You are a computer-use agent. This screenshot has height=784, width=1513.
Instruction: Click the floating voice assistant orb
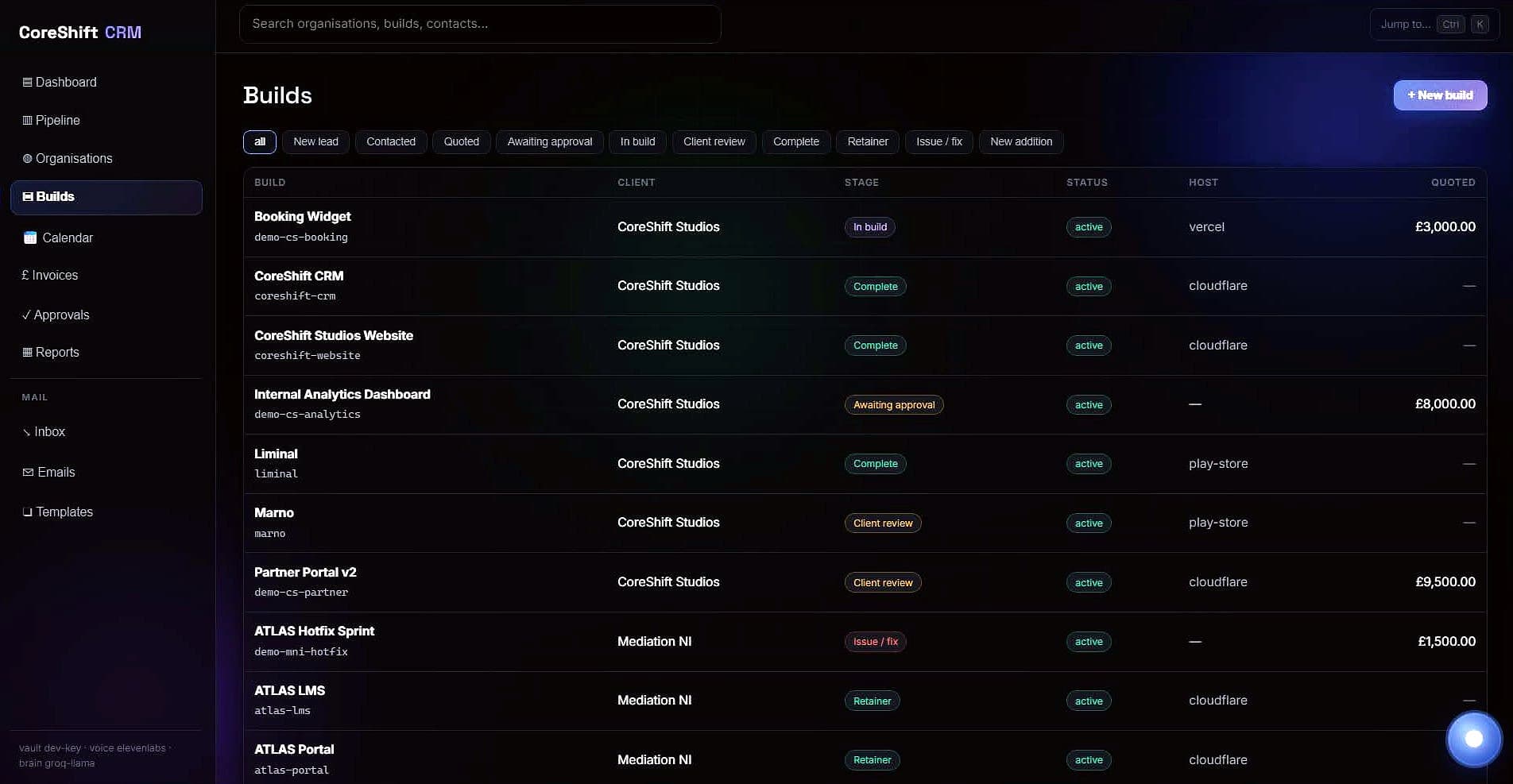[x=1474, y=739]
